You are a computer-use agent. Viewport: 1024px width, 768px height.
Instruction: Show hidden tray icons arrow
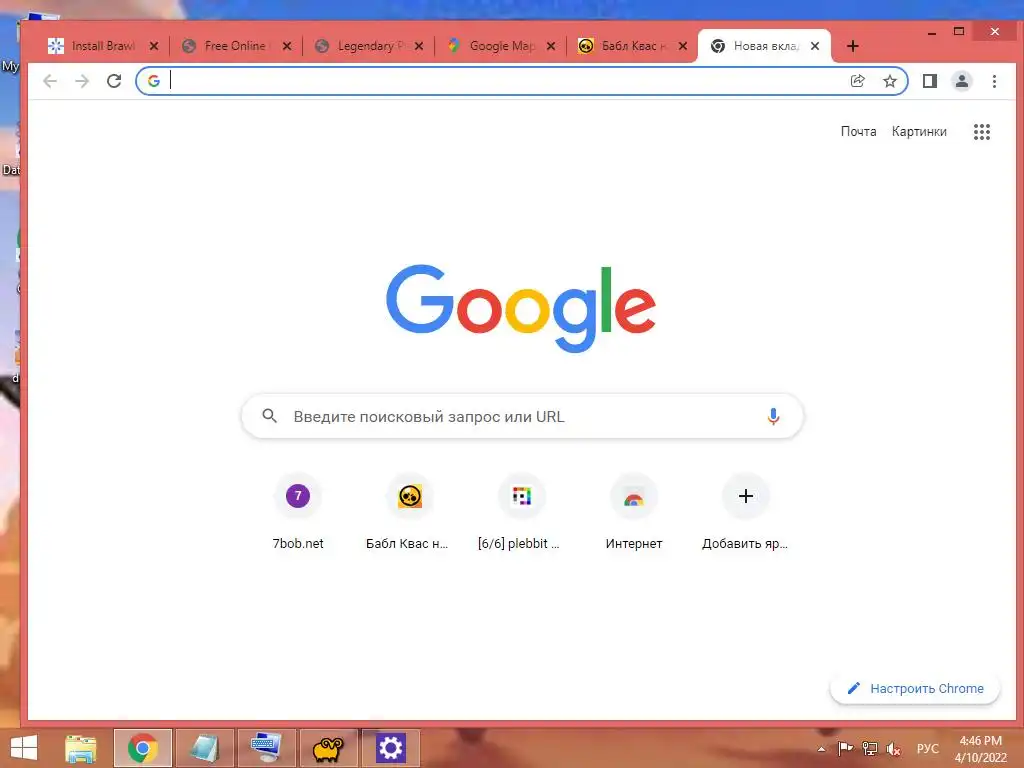[x=822, y=749]
